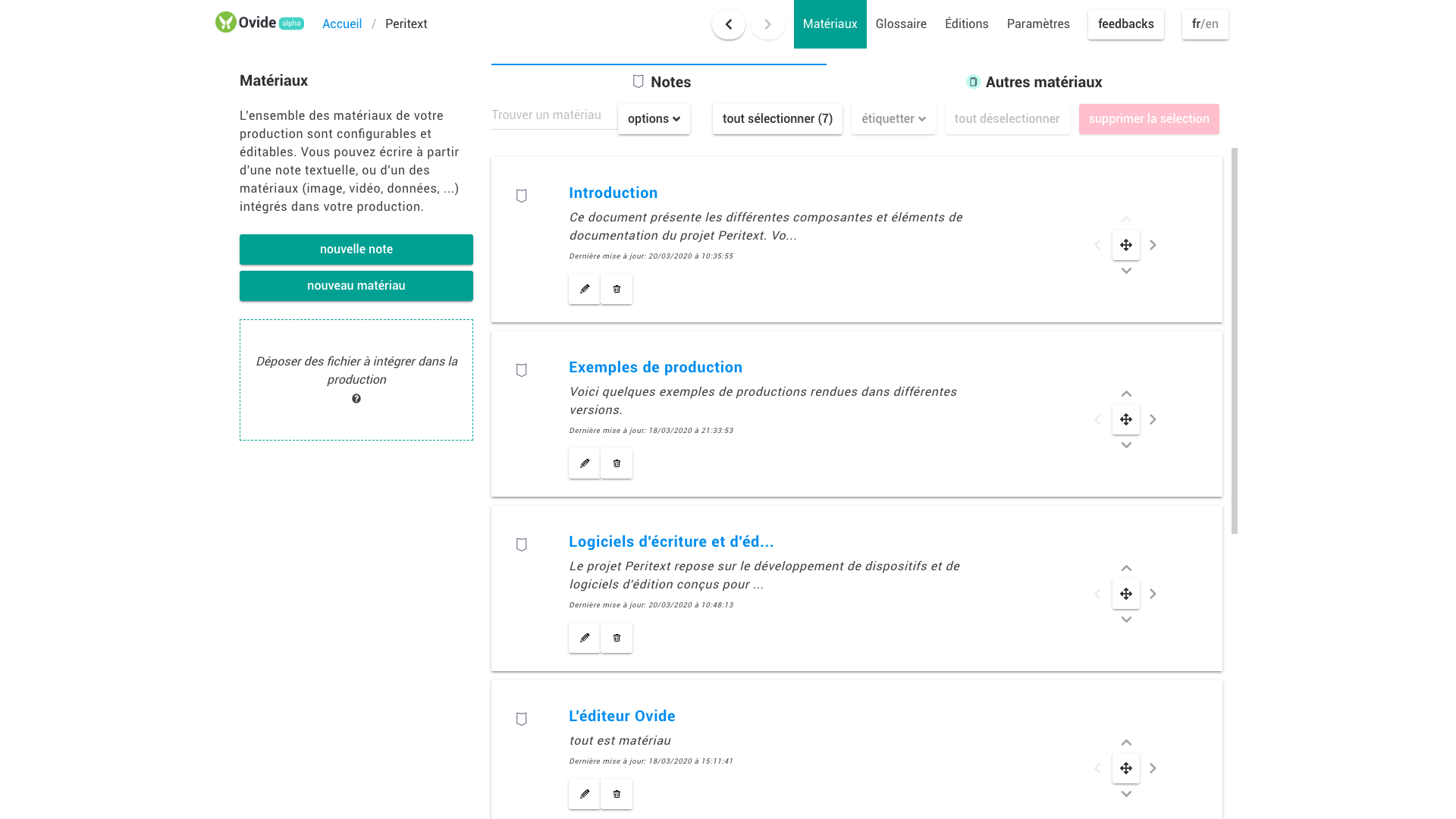Click the Ovide logo icon
Screen dimensions: 1456x819
tap(226, 22)
